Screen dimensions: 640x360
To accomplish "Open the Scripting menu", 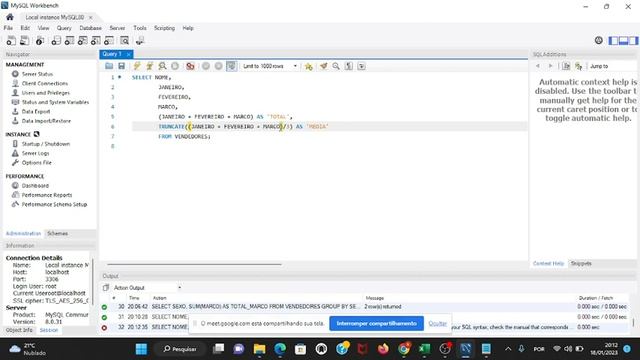I will [164, 28].
